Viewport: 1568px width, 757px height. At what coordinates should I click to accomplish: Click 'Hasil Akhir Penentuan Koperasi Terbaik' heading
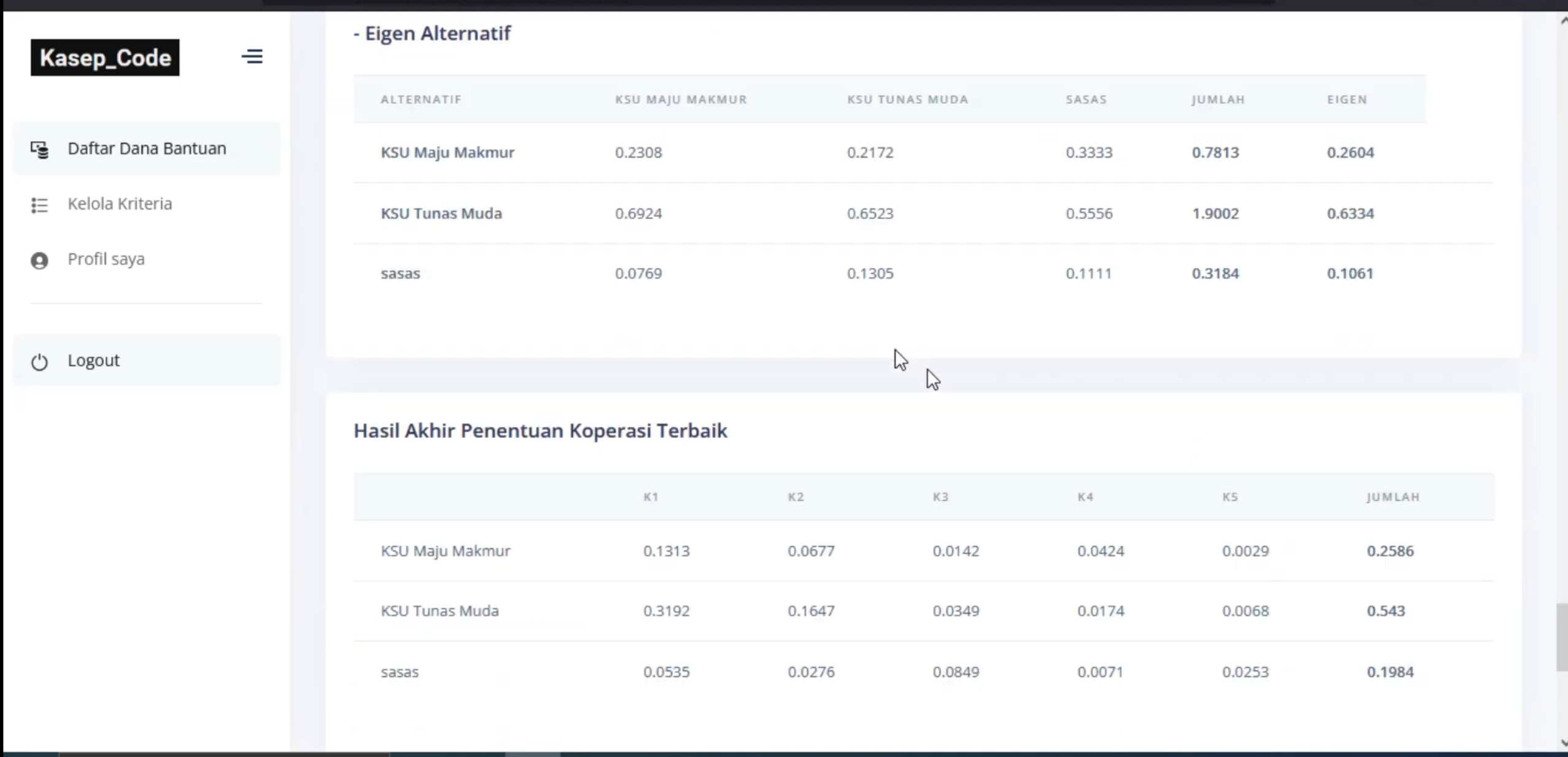(540, 431)
